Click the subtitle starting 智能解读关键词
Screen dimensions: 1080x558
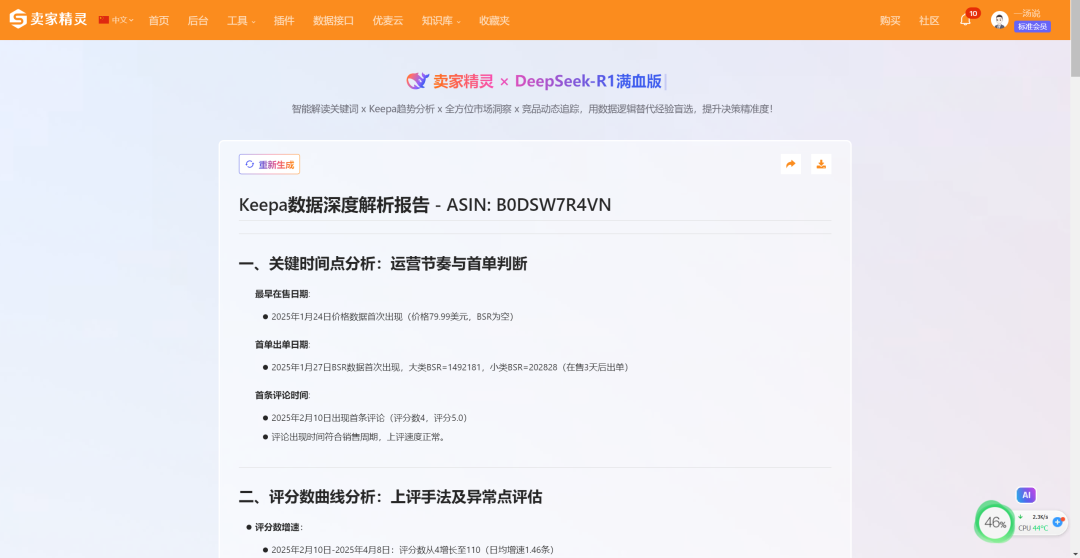tap(532, 109)
